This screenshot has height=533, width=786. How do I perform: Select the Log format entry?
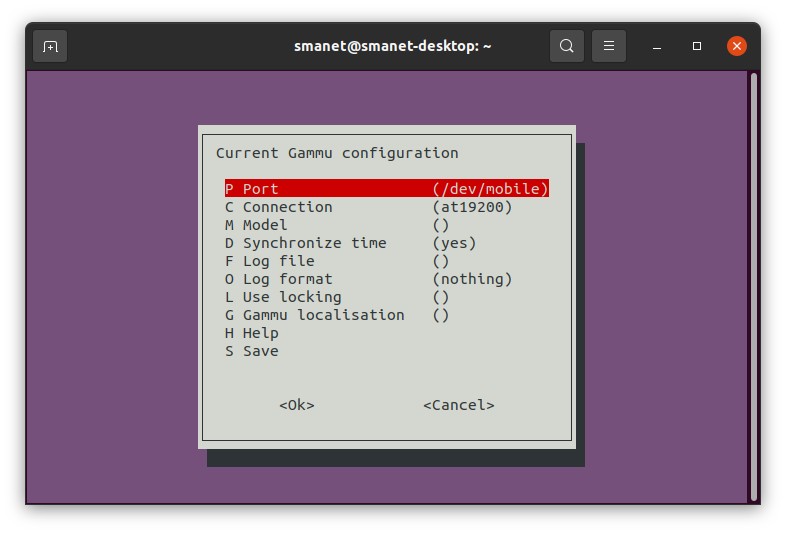pos(386,279)
